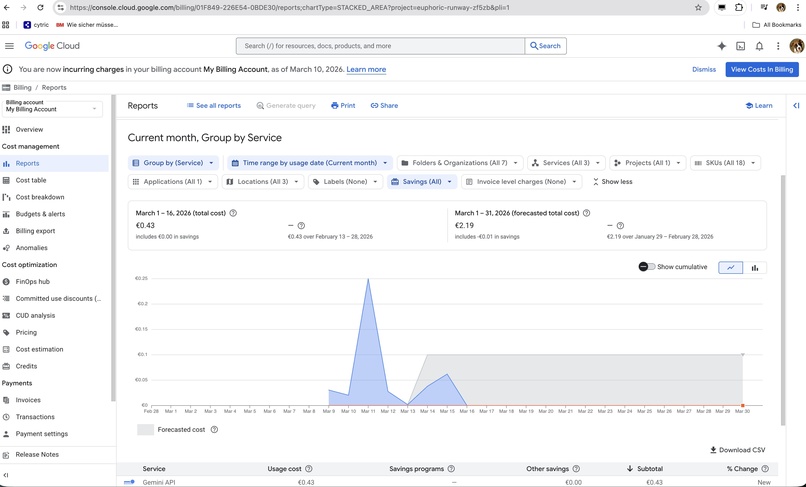Follow the Learn more link
The width and height of the screenshot is (806, 487).
[366, 69]
